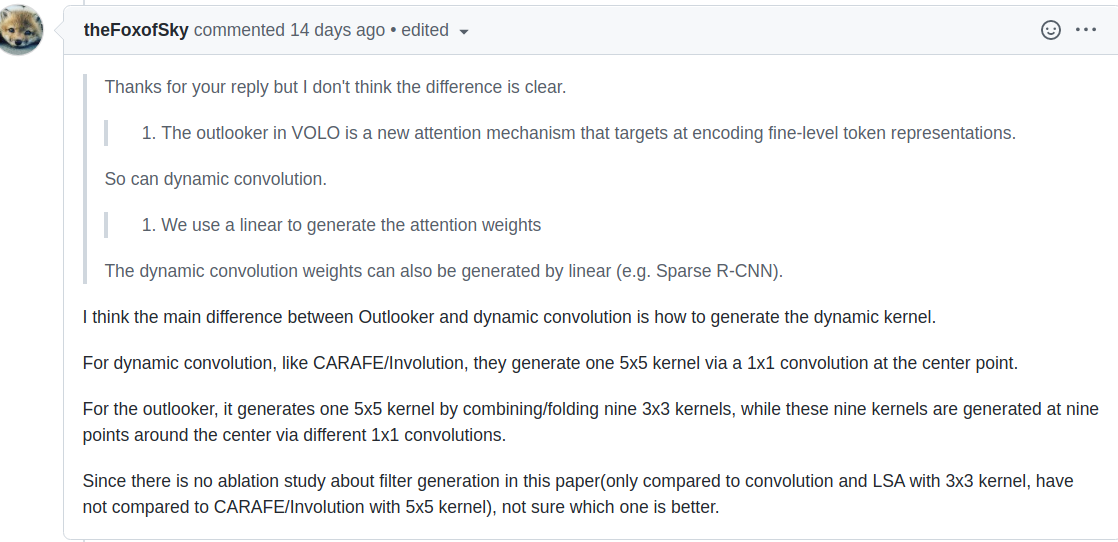Click theFoxofSky's fox avatar image
Viewport: 1118px width, 542px height.
point(21,30)
